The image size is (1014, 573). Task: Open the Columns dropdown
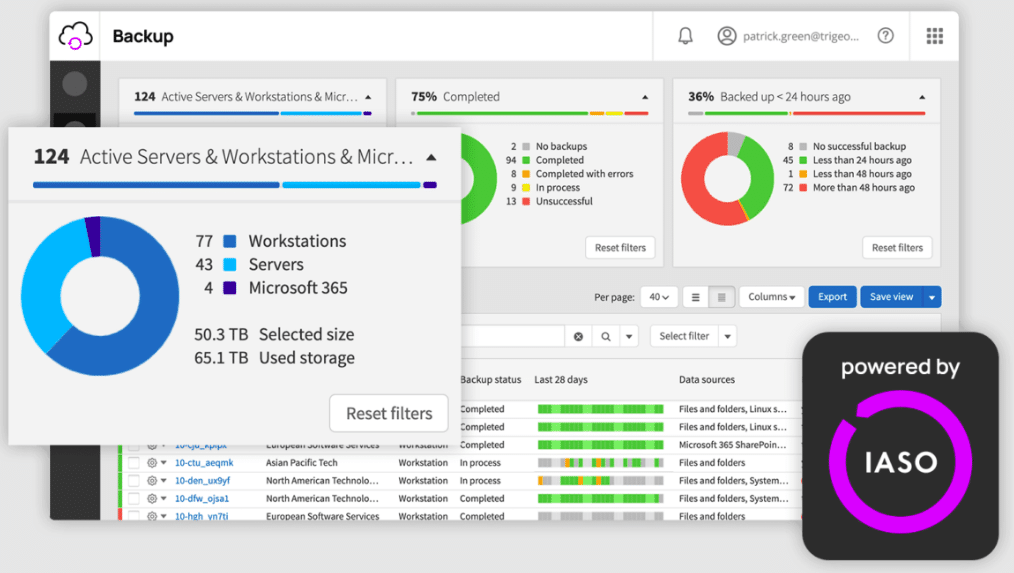771,297
